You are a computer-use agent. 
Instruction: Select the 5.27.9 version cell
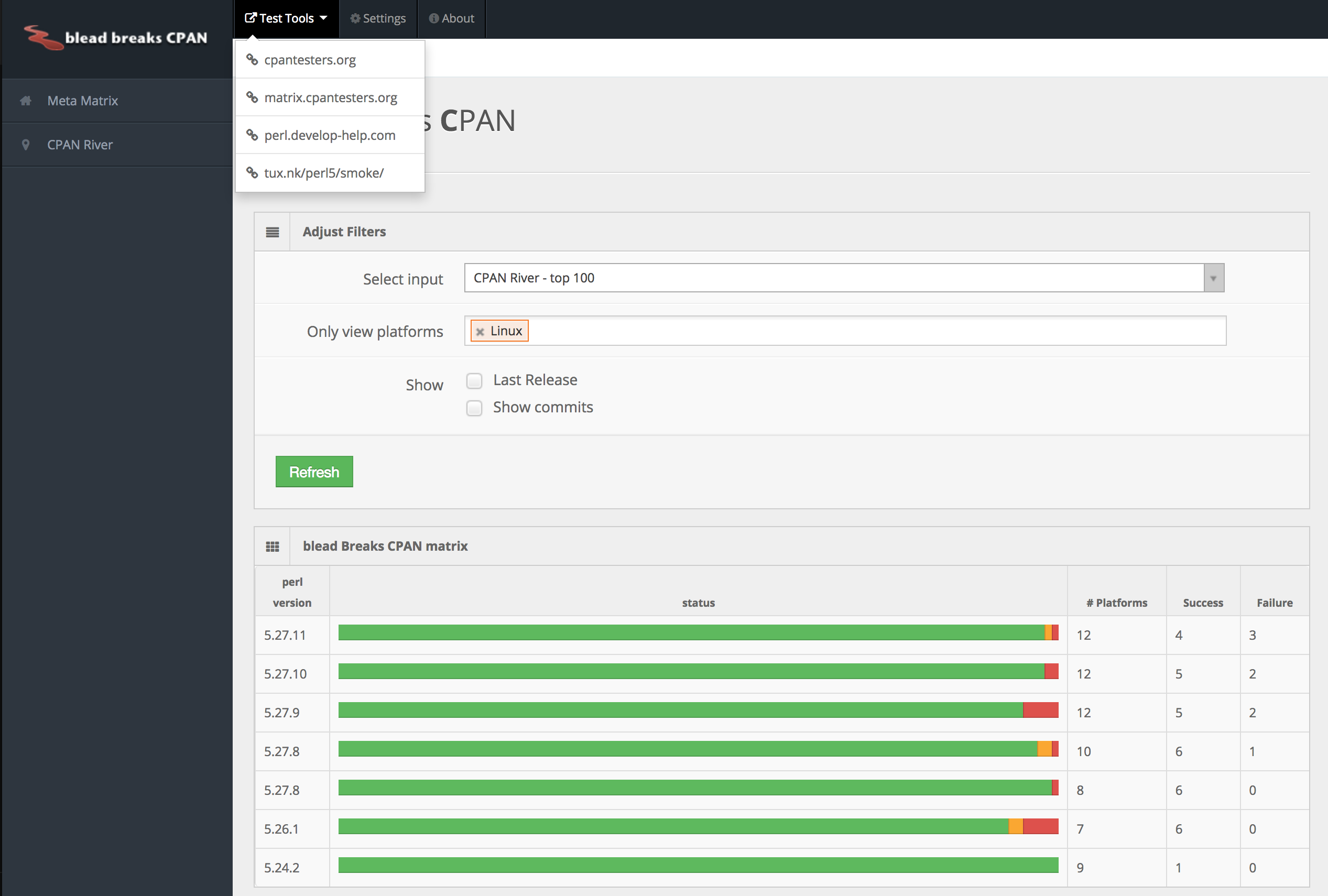point(292,713)
